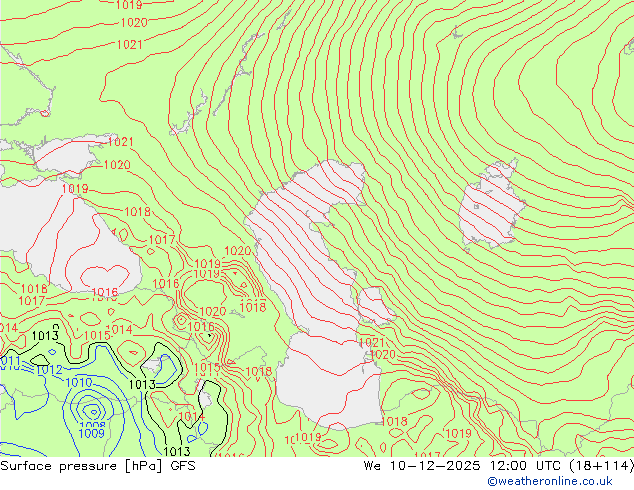Image resolution: width=634 pixels, height=490 pixels.
Task: Click the blue 1012 isobar label
Action: click(x=49, y=370)
